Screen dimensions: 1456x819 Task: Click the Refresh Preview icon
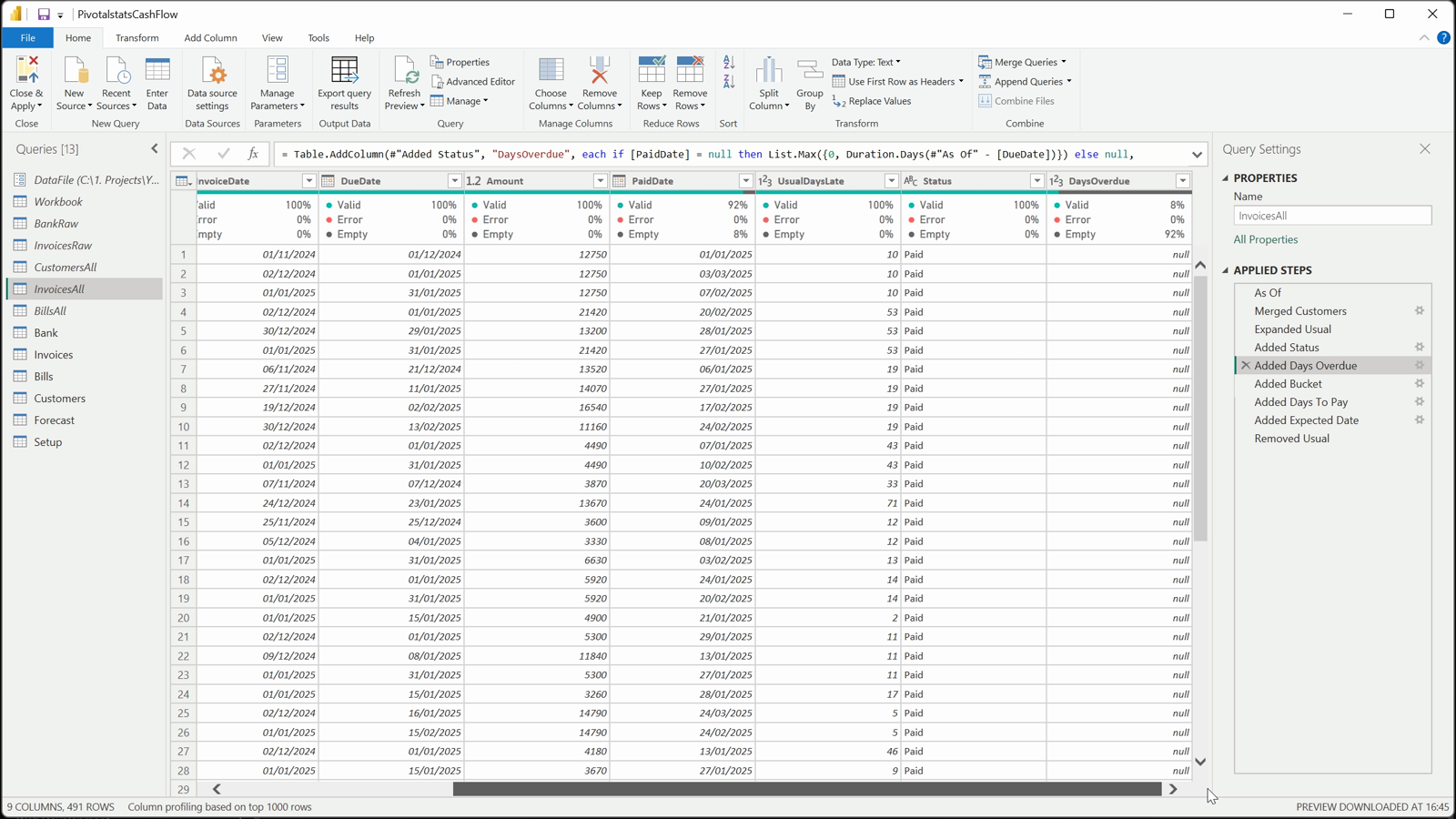point(404,70)
